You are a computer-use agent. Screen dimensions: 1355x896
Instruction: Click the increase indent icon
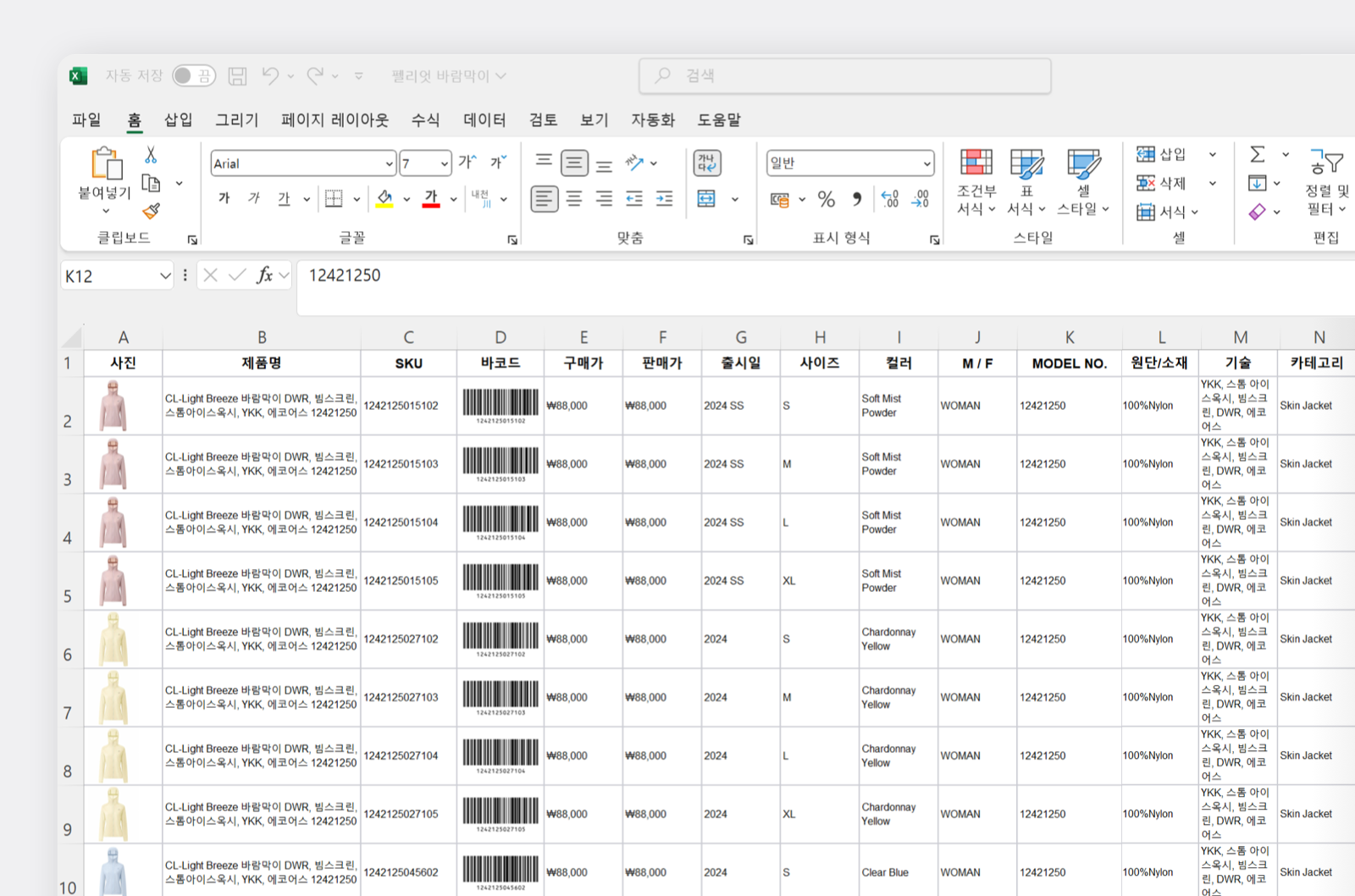665,199
